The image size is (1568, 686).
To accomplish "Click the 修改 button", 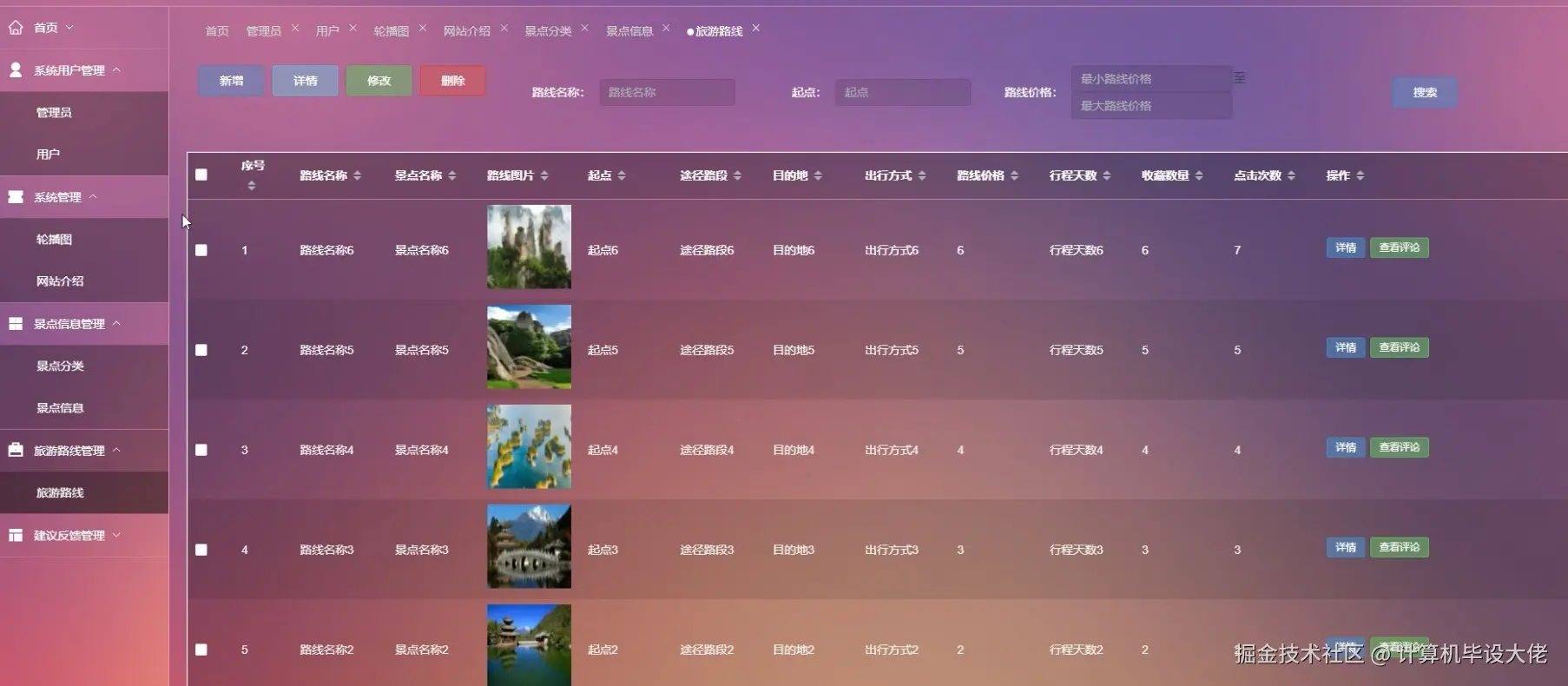I will [379, 81].
